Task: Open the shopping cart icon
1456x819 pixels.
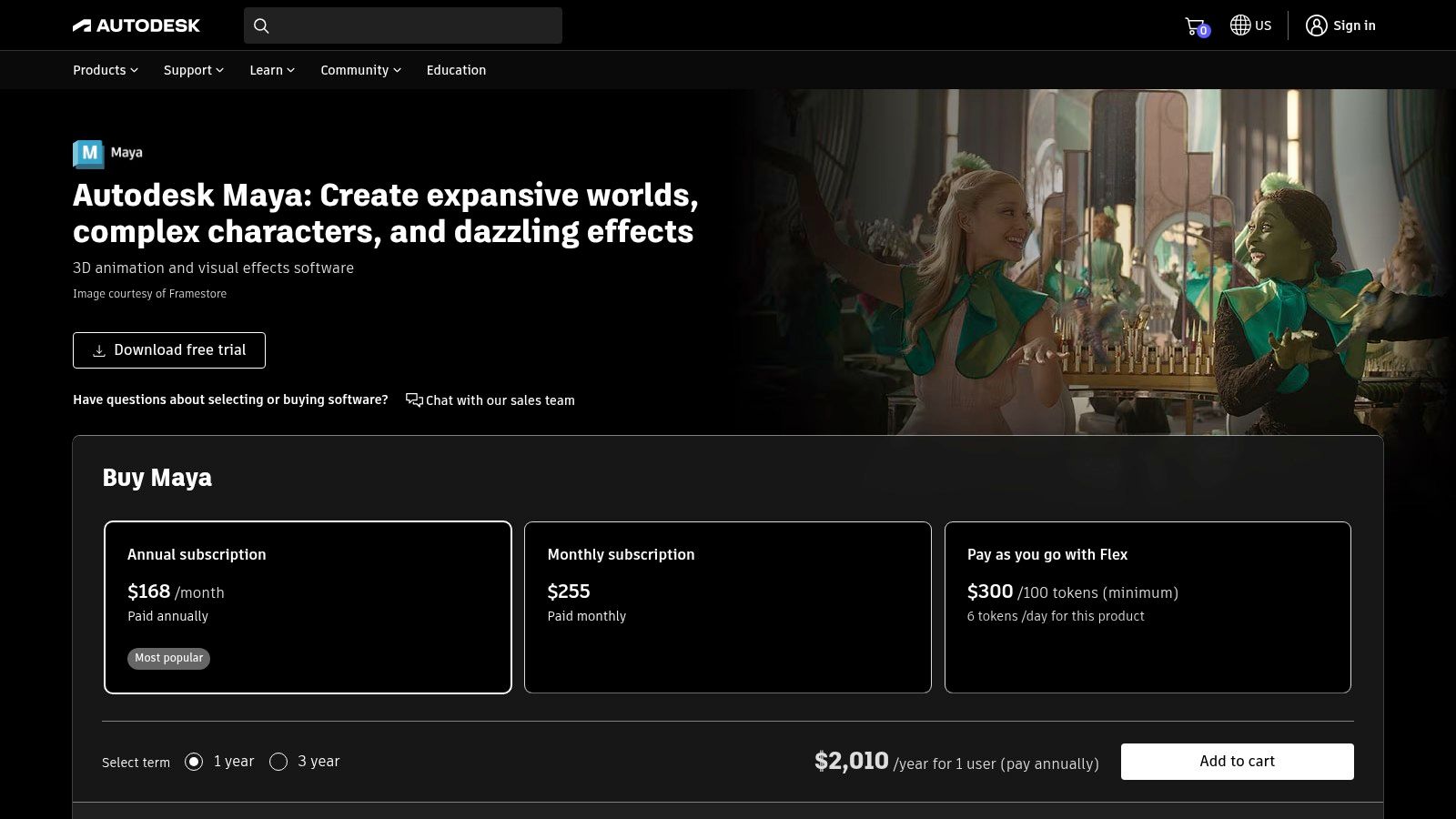Action: pyautogui.click(x=1193, y=25)
